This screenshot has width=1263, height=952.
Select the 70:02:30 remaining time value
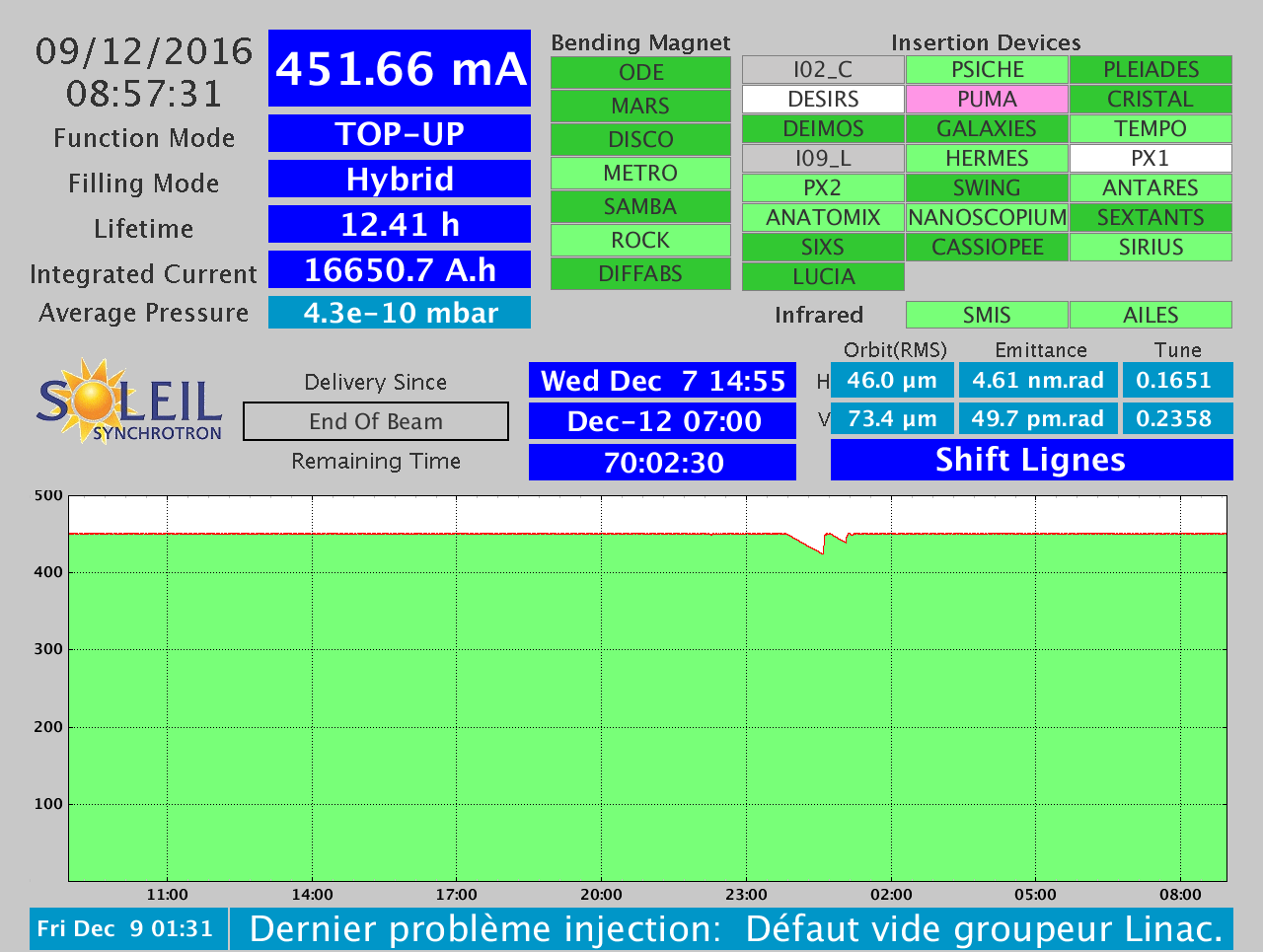662,463
